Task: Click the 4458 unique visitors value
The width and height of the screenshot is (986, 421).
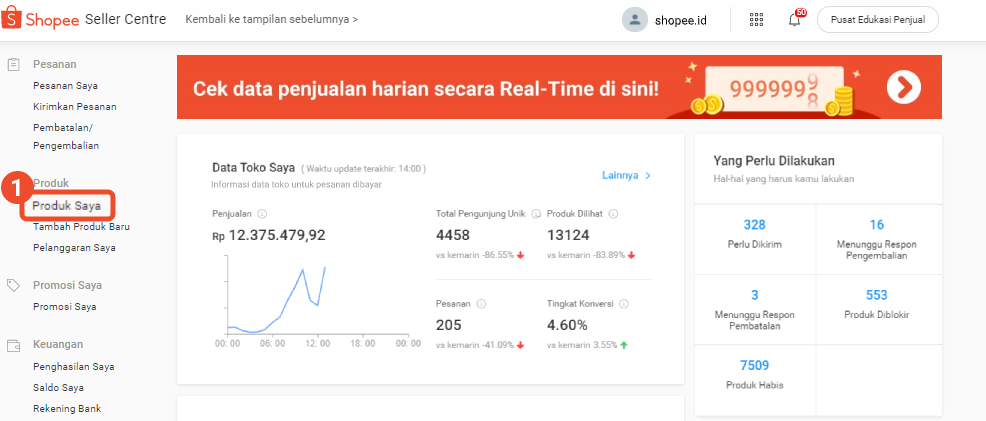Action: click(x=453, y=236)
